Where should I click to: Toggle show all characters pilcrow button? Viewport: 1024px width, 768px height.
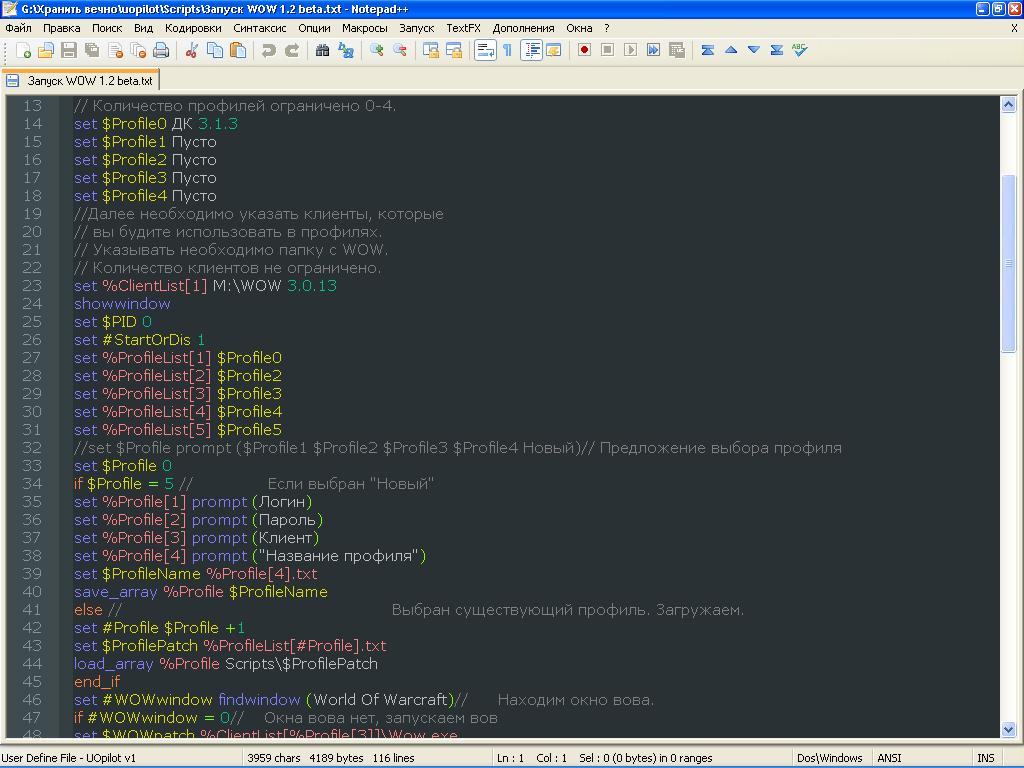coord(508,50)
